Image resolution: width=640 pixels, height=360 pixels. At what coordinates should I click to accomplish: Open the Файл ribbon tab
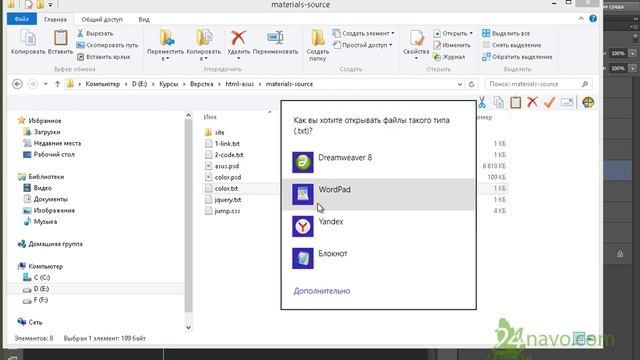[x=22, y=19]
